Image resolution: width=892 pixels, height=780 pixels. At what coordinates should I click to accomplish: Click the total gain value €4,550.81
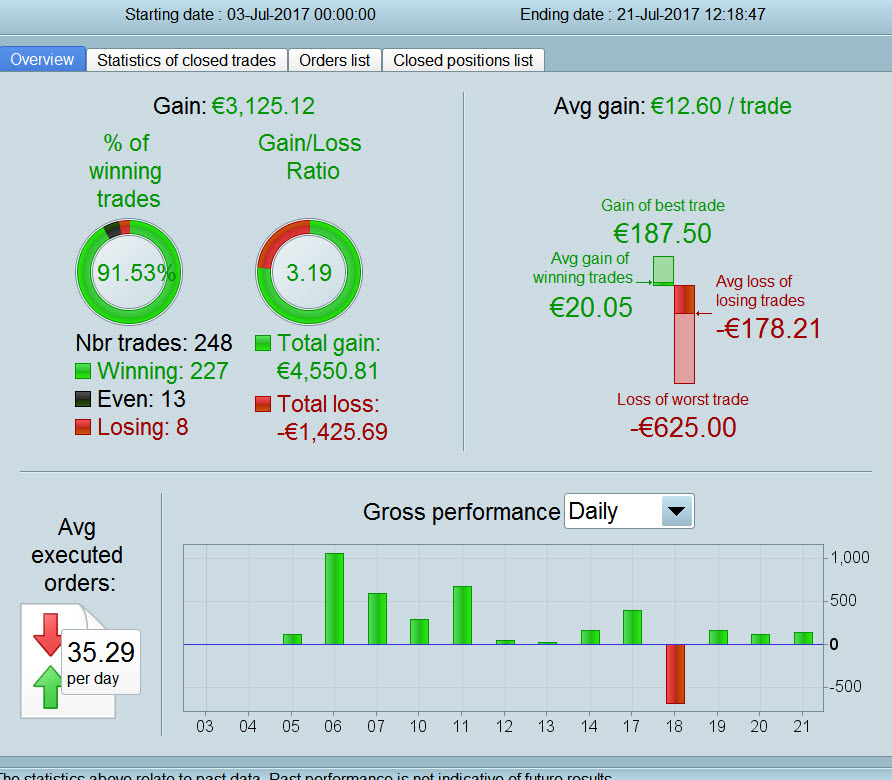click(x=327, y=371)
